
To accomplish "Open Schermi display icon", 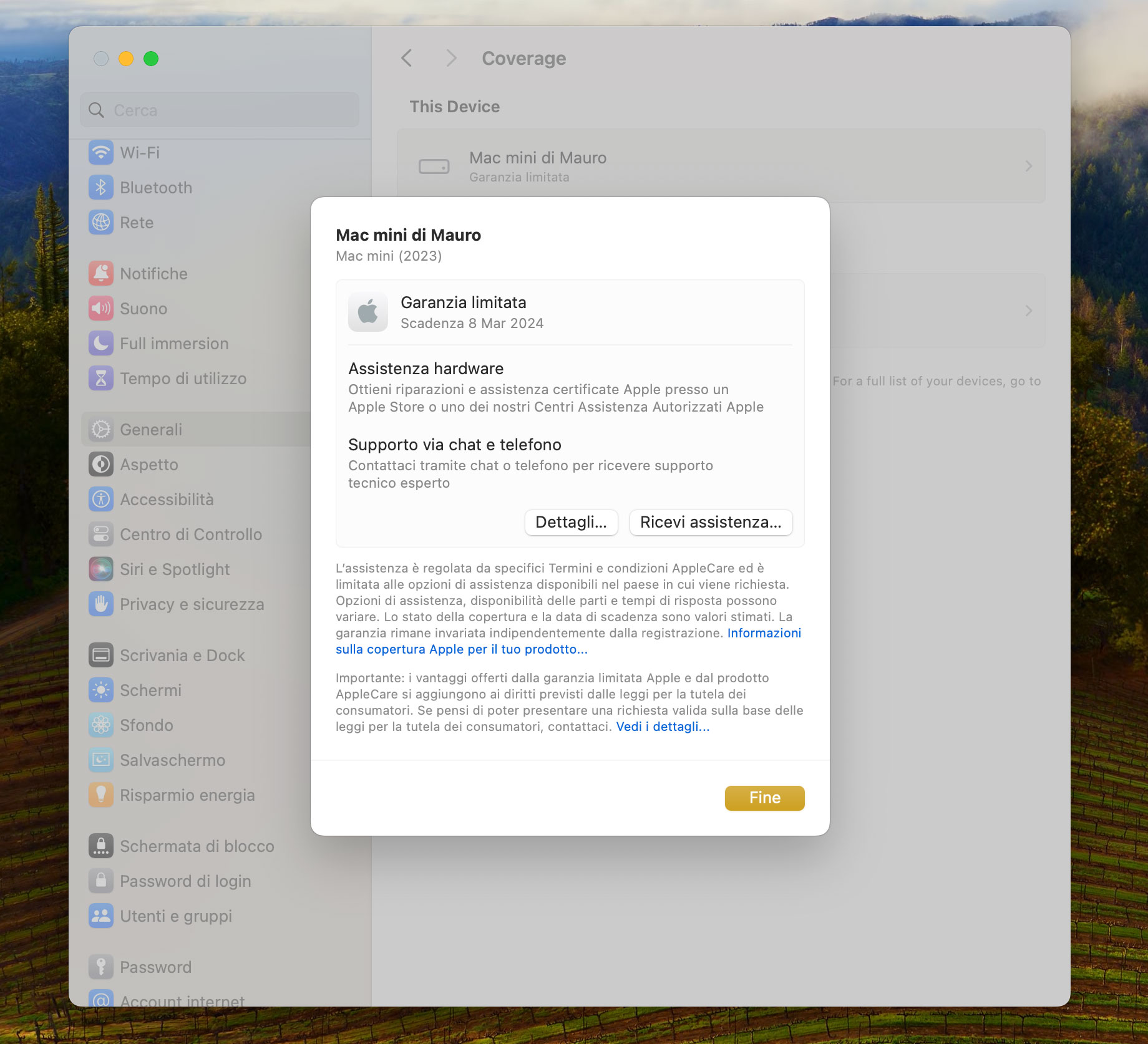I will tap(101, 690).
